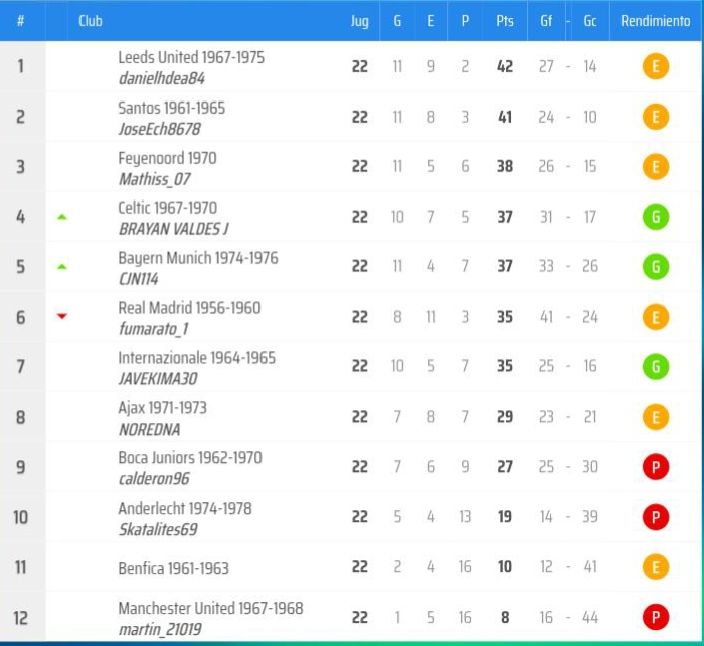The image size is (704, 646).
Task: Click Anderlecht's red P performance badge
Action: [656, 517]
